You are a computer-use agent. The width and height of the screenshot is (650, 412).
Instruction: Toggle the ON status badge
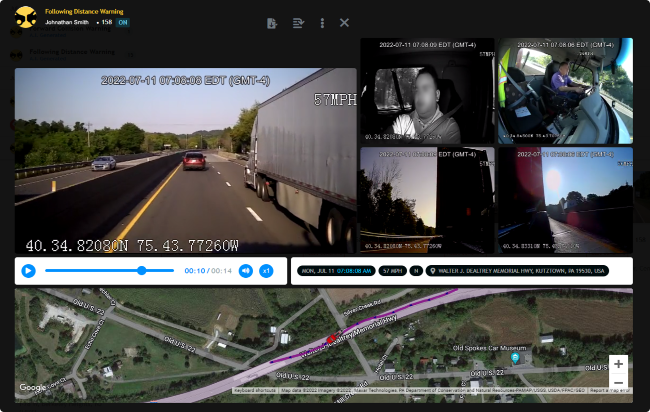point(123,21)
